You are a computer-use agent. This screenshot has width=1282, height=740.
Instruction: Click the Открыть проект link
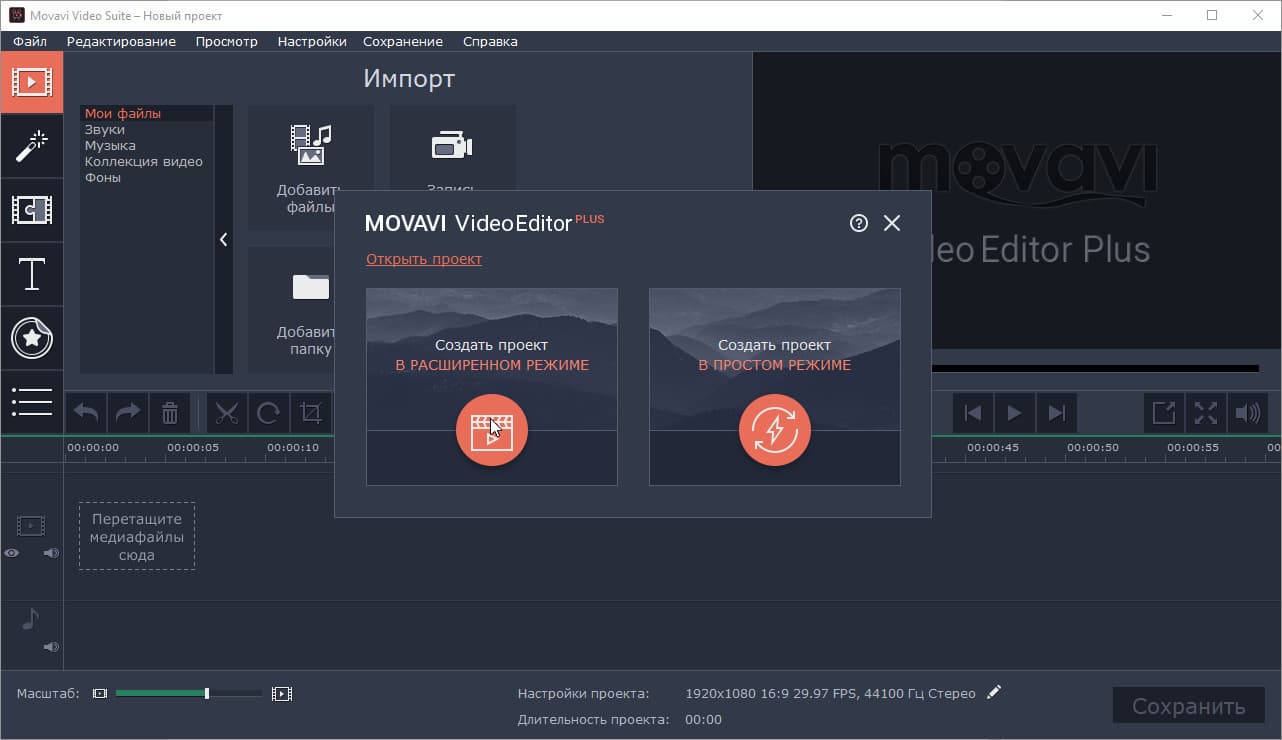tap(424, 259)
